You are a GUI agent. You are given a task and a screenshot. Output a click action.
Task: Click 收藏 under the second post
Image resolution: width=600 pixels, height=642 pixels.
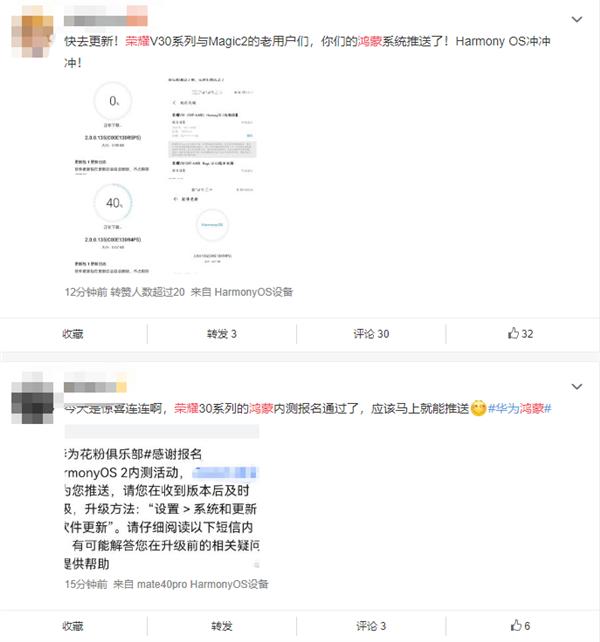tap(73, 626)
